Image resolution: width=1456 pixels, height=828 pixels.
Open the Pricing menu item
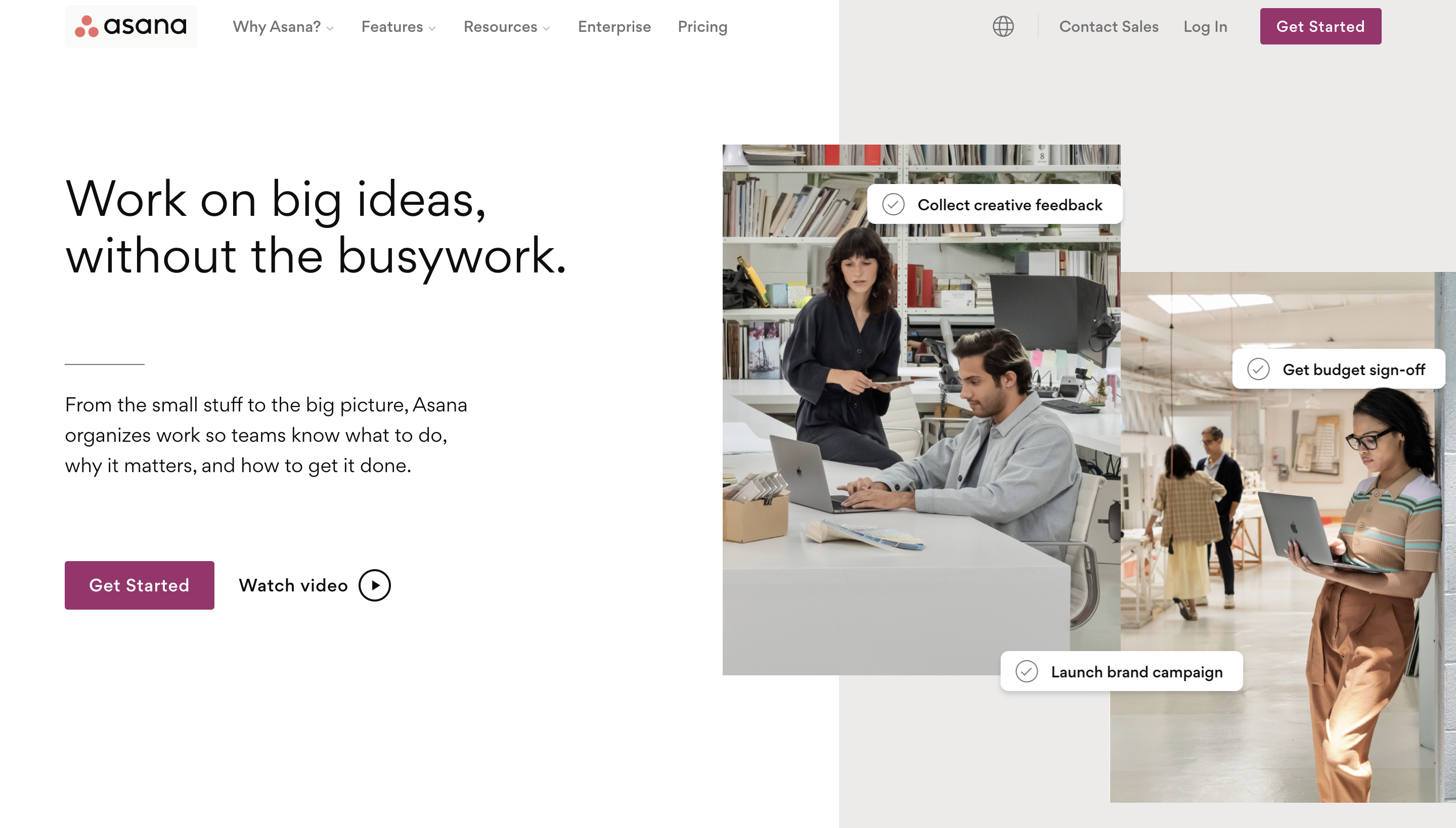[702, 26]
